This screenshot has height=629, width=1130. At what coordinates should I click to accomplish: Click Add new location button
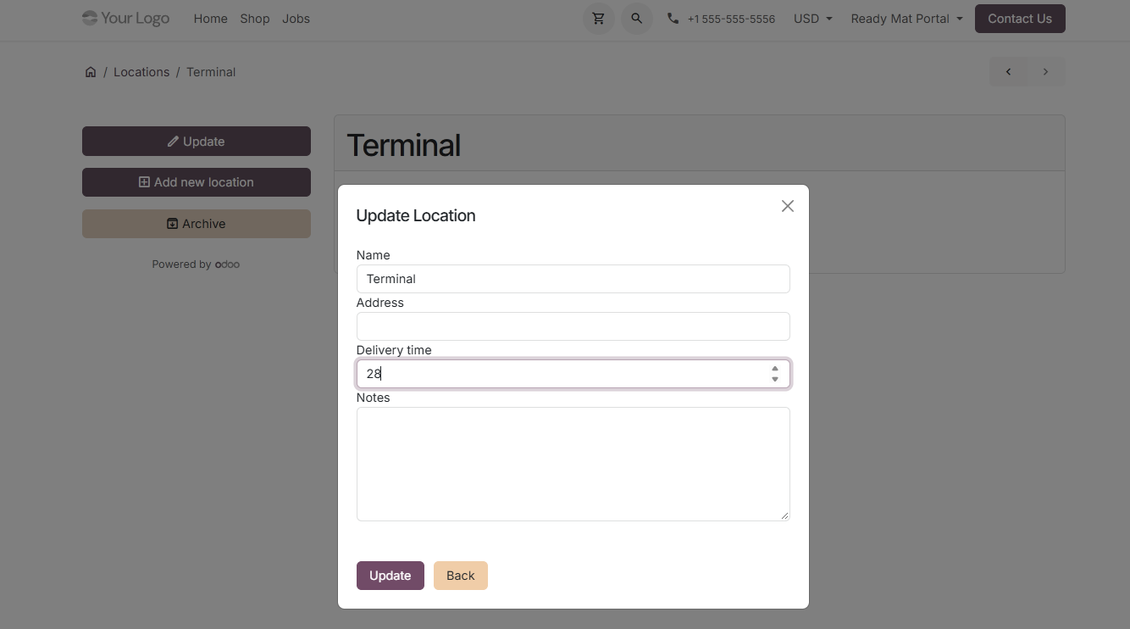click(196, 182)
